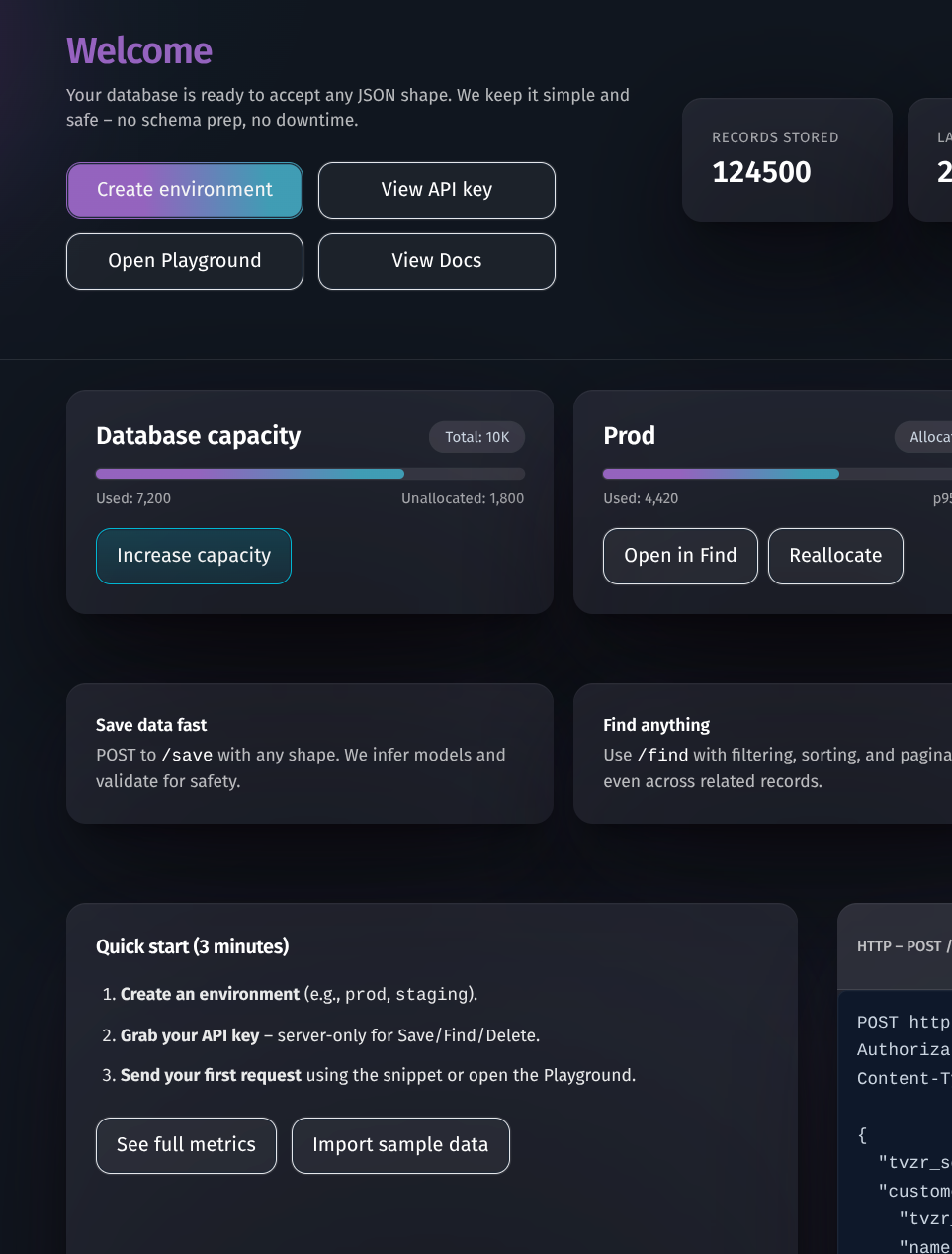Launch Open Playground
The width and height of the screenshot is (952, 1254).
[x=185, y=261]
